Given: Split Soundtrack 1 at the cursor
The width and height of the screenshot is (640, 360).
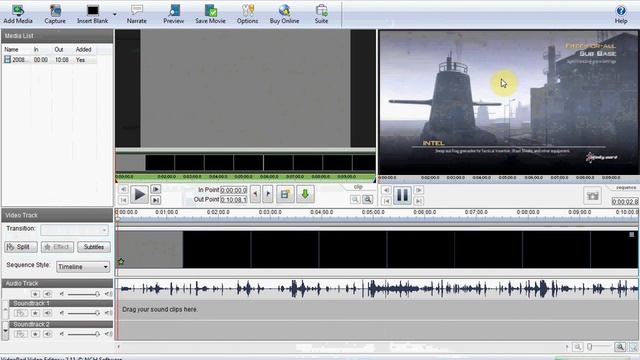Looking at the screenshot, I should [x=20, y=313].
